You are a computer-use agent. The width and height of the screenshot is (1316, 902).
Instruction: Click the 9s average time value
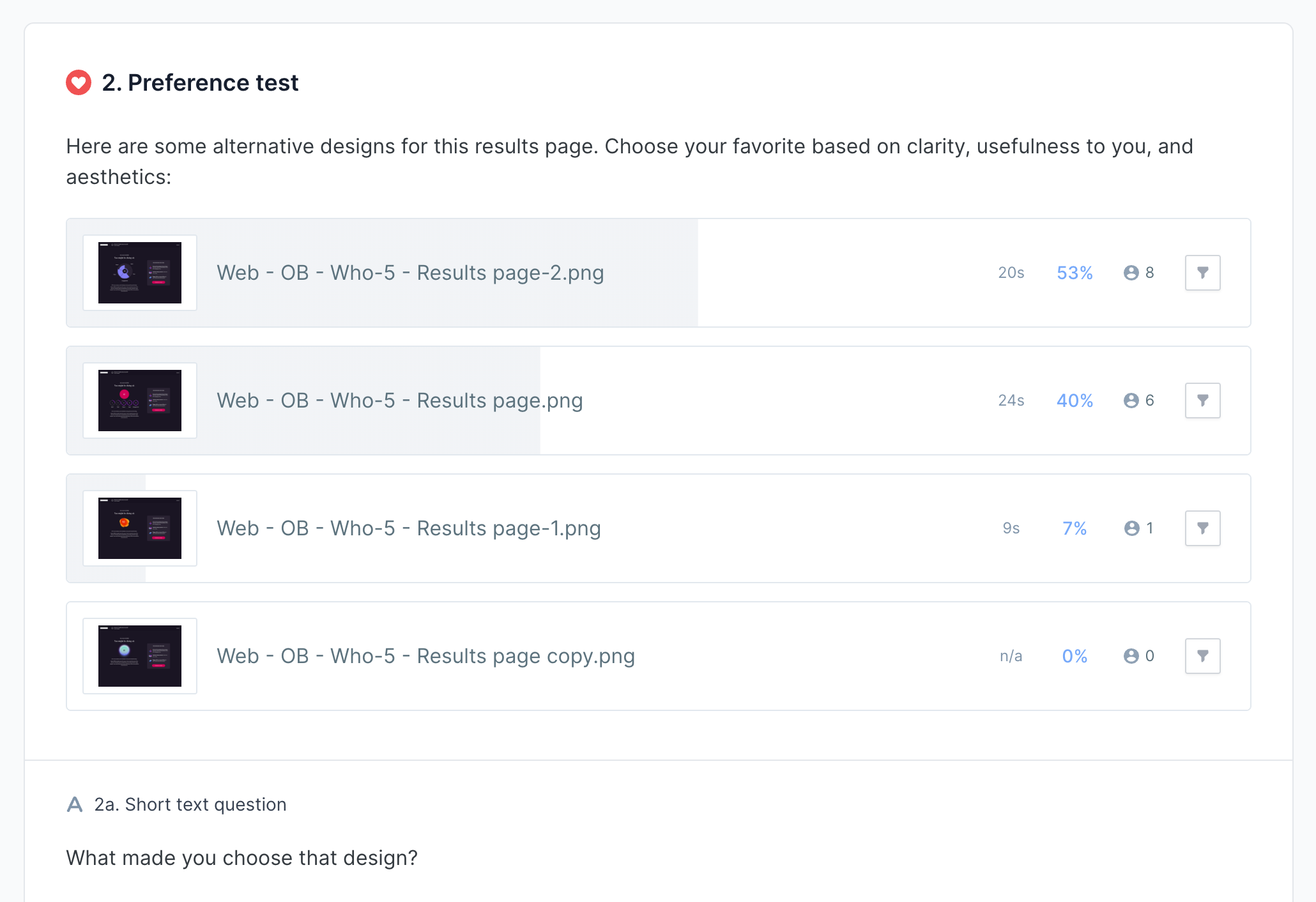(x=1011, y=528)
